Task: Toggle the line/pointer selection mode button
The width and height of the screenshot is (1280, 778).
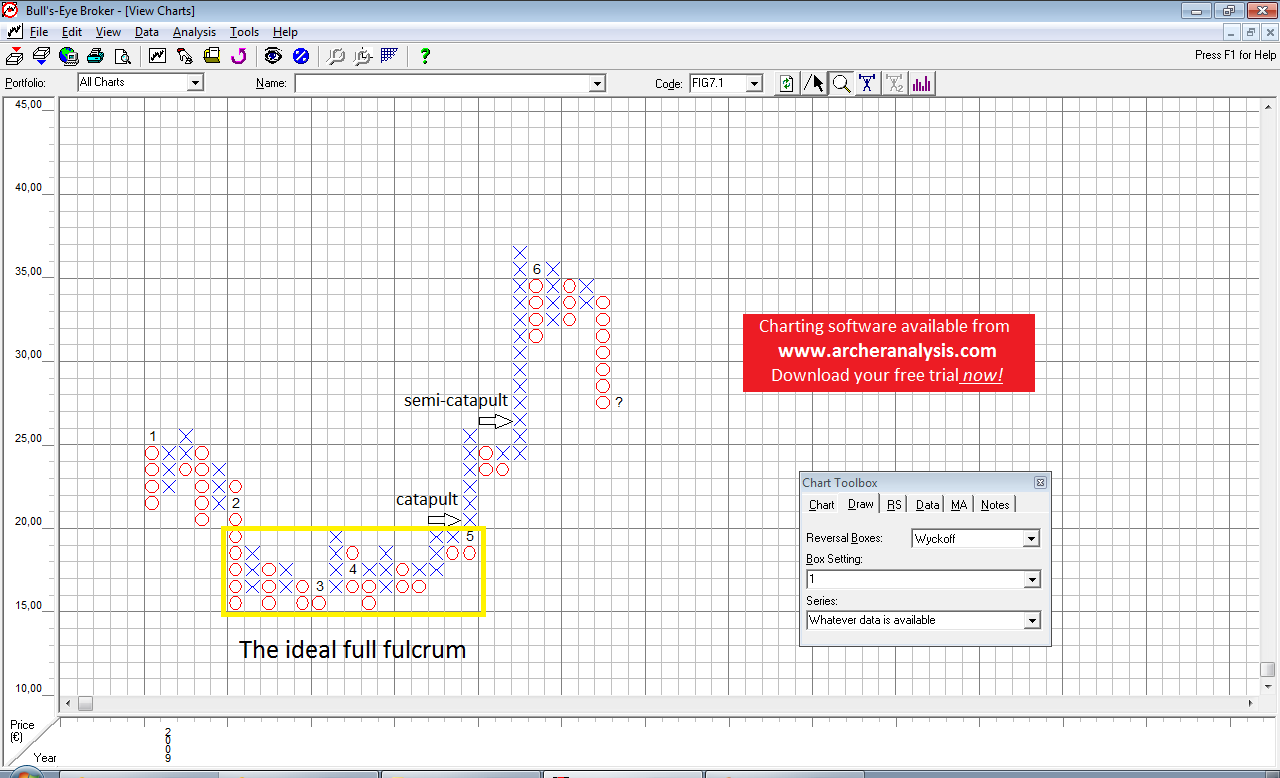Action: 816,84
